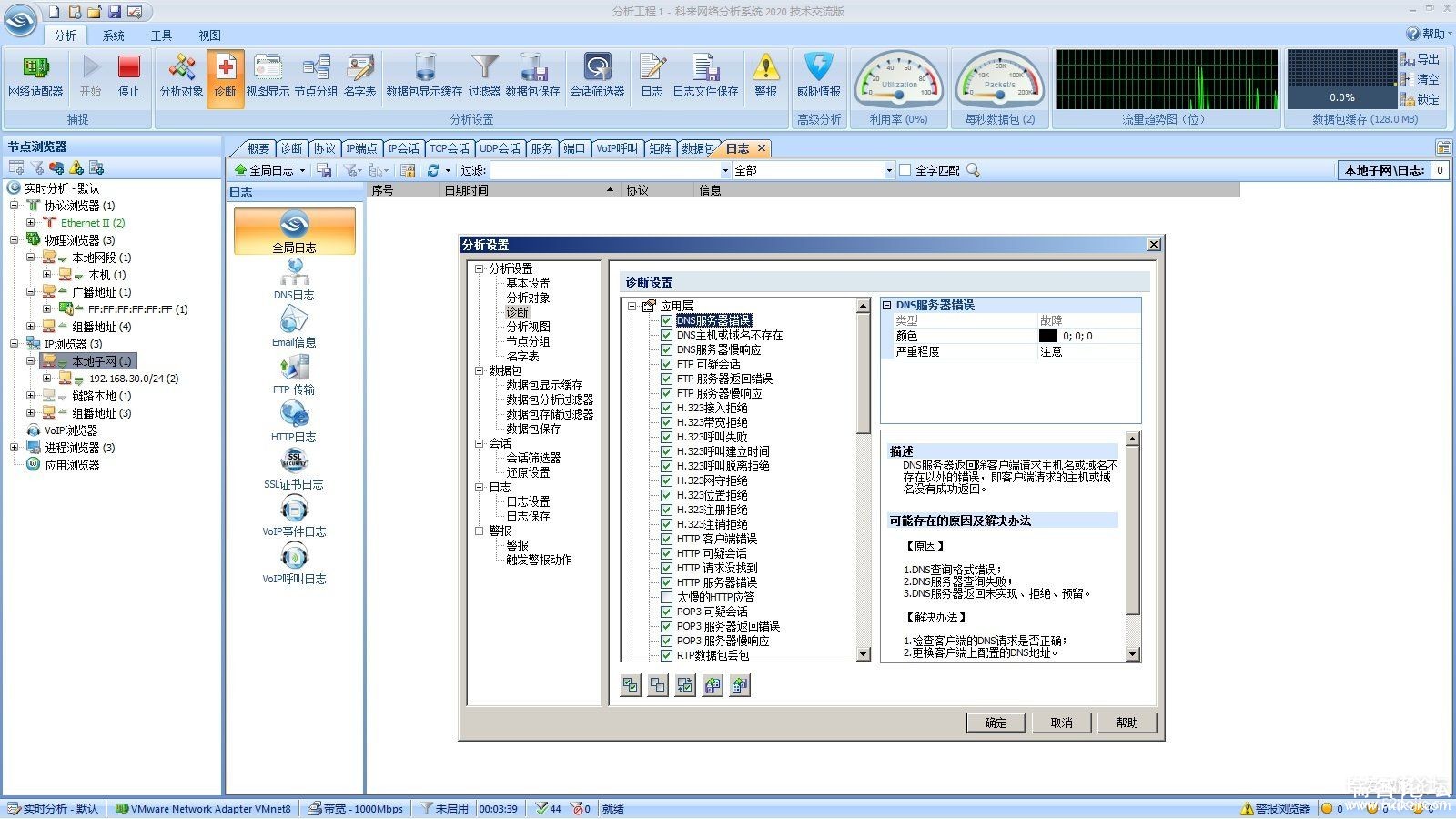This screenshot has height=819, width=1456.
Task: Open DNS日志 in the log sidebar
Action: point(294,279)
